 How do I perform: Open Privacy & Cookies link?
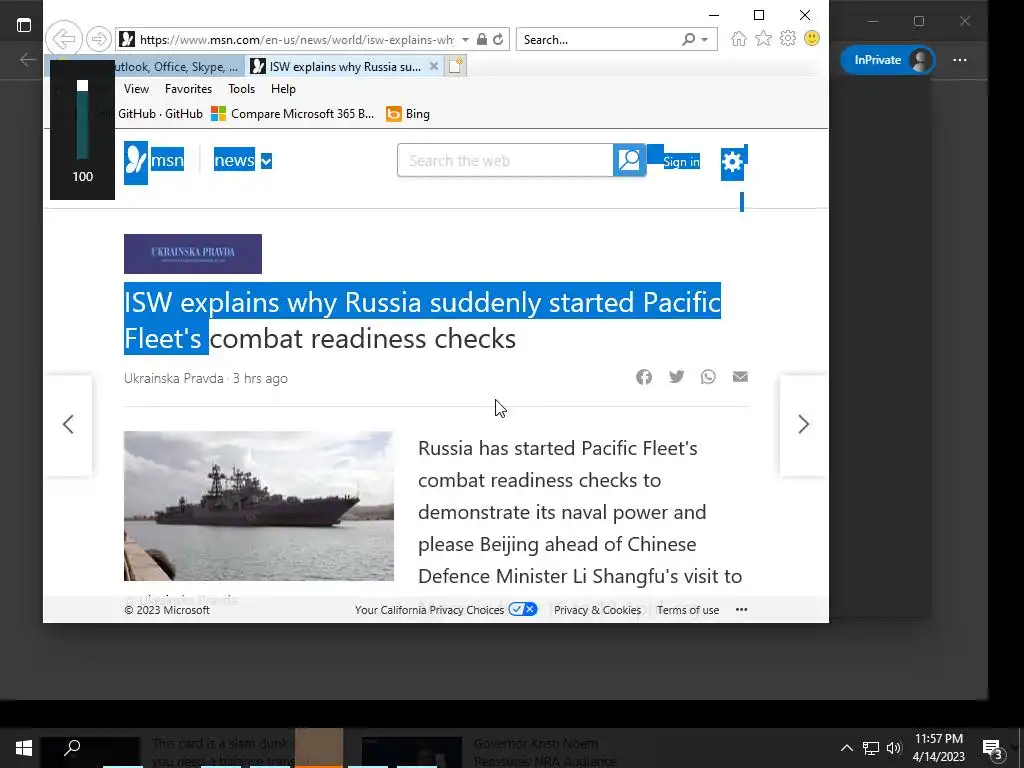click(x=598, y=610)
